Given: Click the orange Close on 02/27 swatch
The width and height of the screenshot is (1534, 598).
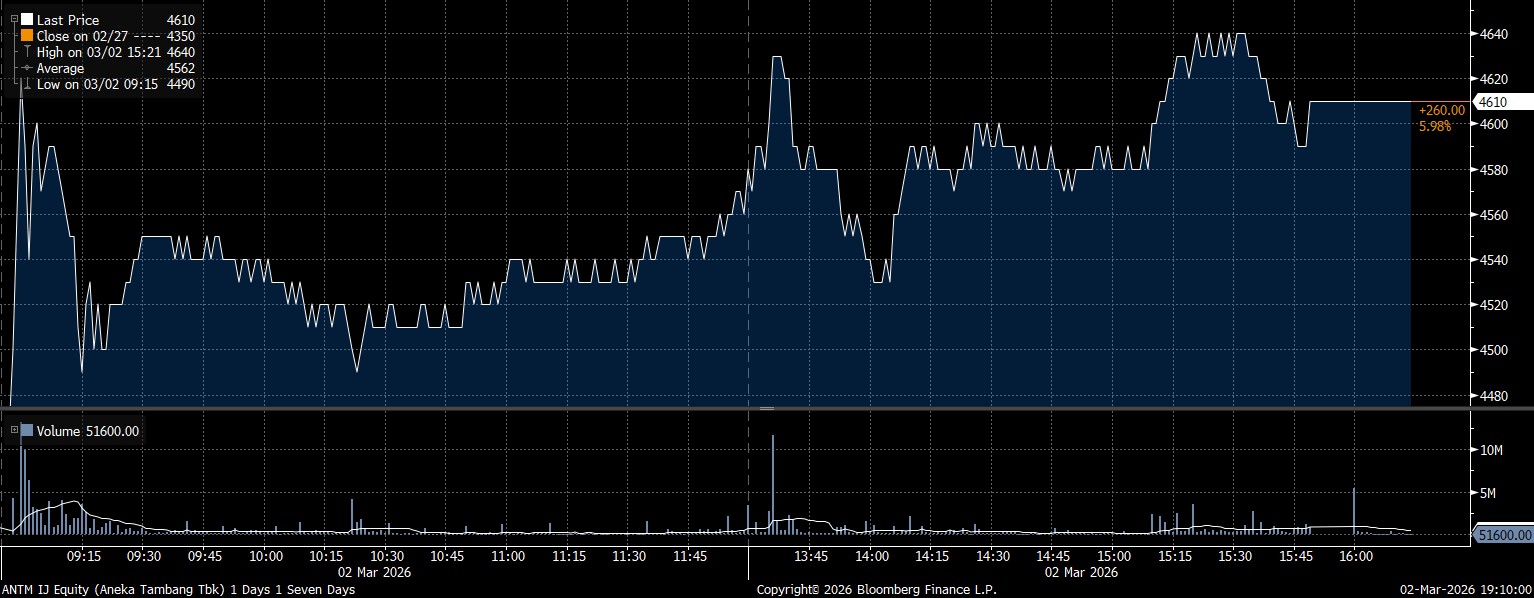Looking at the screenshot, I should coord(27,35).
